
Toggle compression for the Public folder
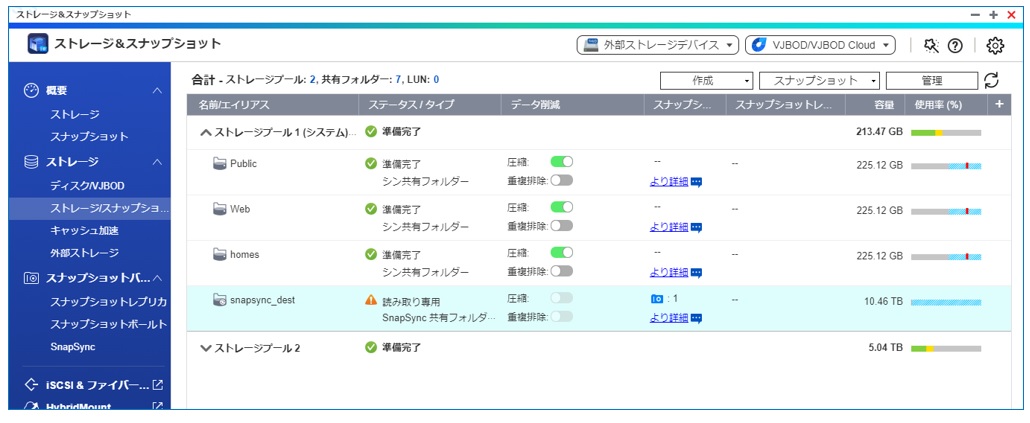coord(561,162)
